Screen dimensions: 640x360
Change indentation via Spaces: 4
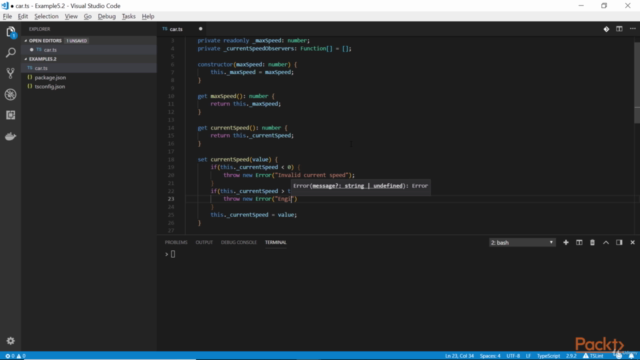490,356
